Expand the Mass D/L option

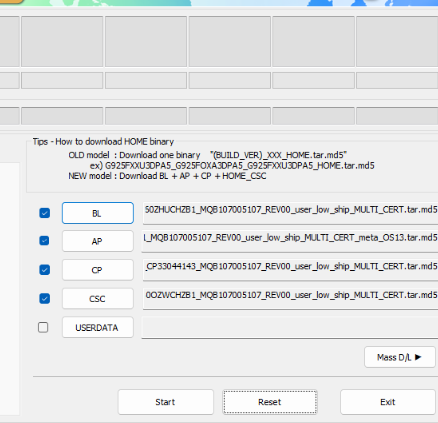coord(400,357)
